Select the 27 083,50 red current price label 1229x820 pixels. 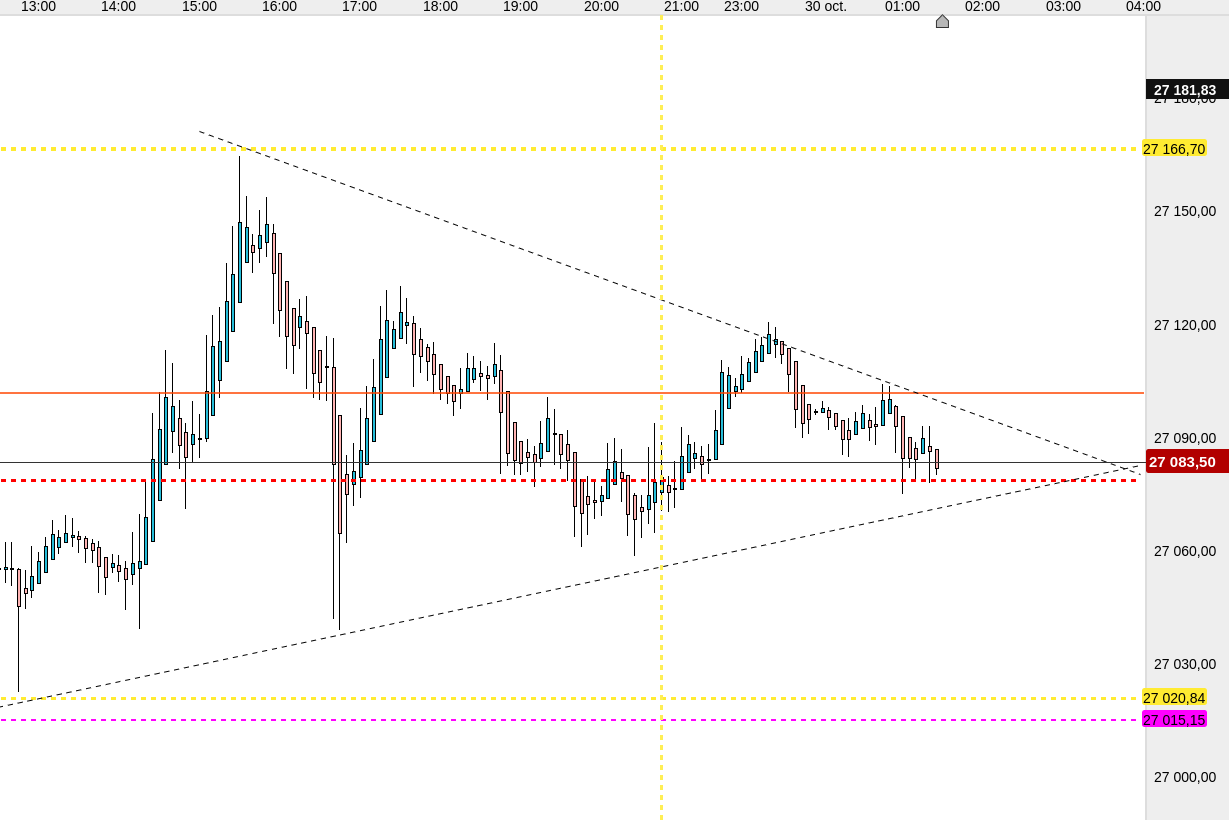(1187, 462)
